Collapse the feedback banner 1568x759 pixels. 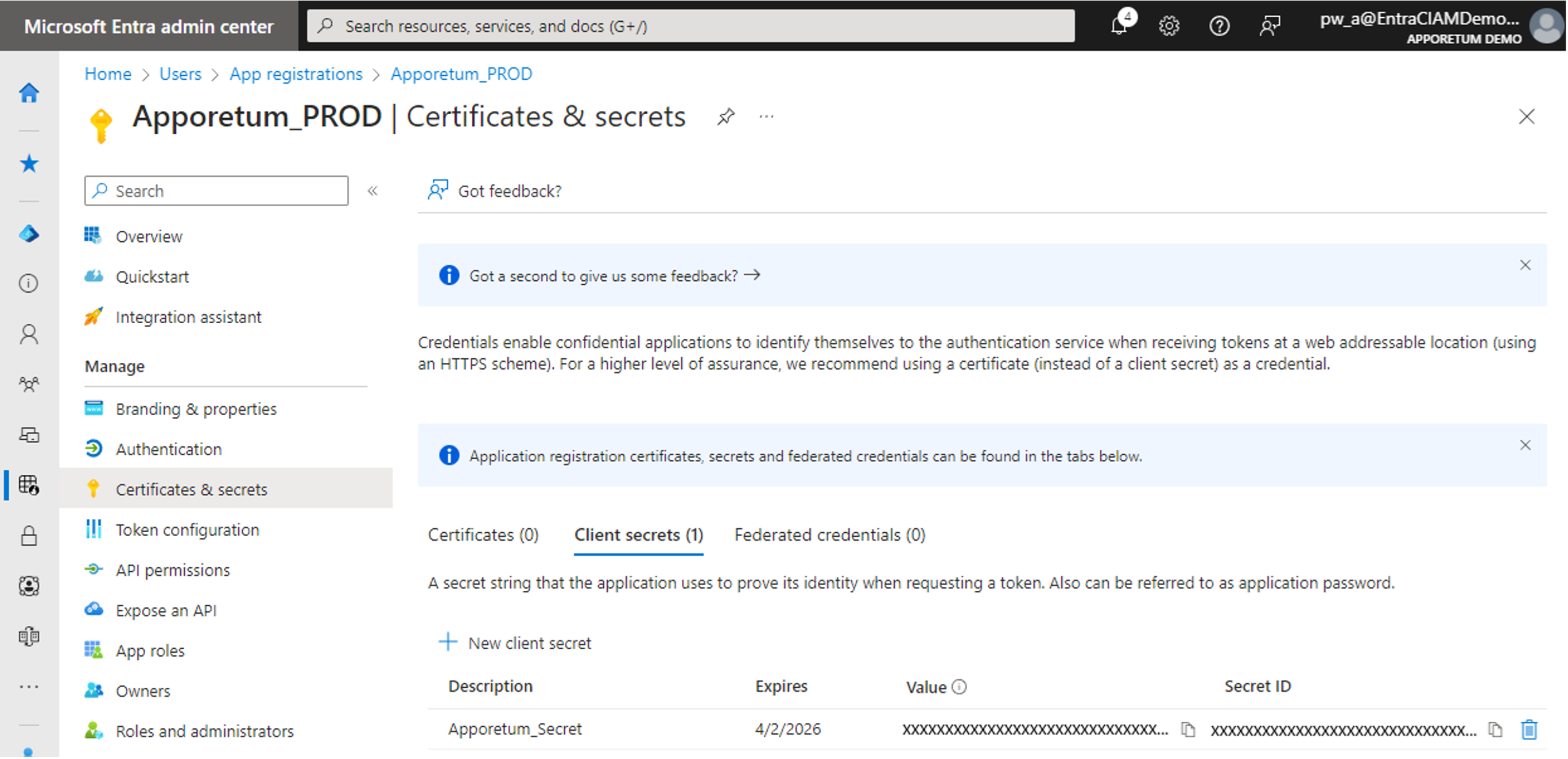[x=1524, y=265]
